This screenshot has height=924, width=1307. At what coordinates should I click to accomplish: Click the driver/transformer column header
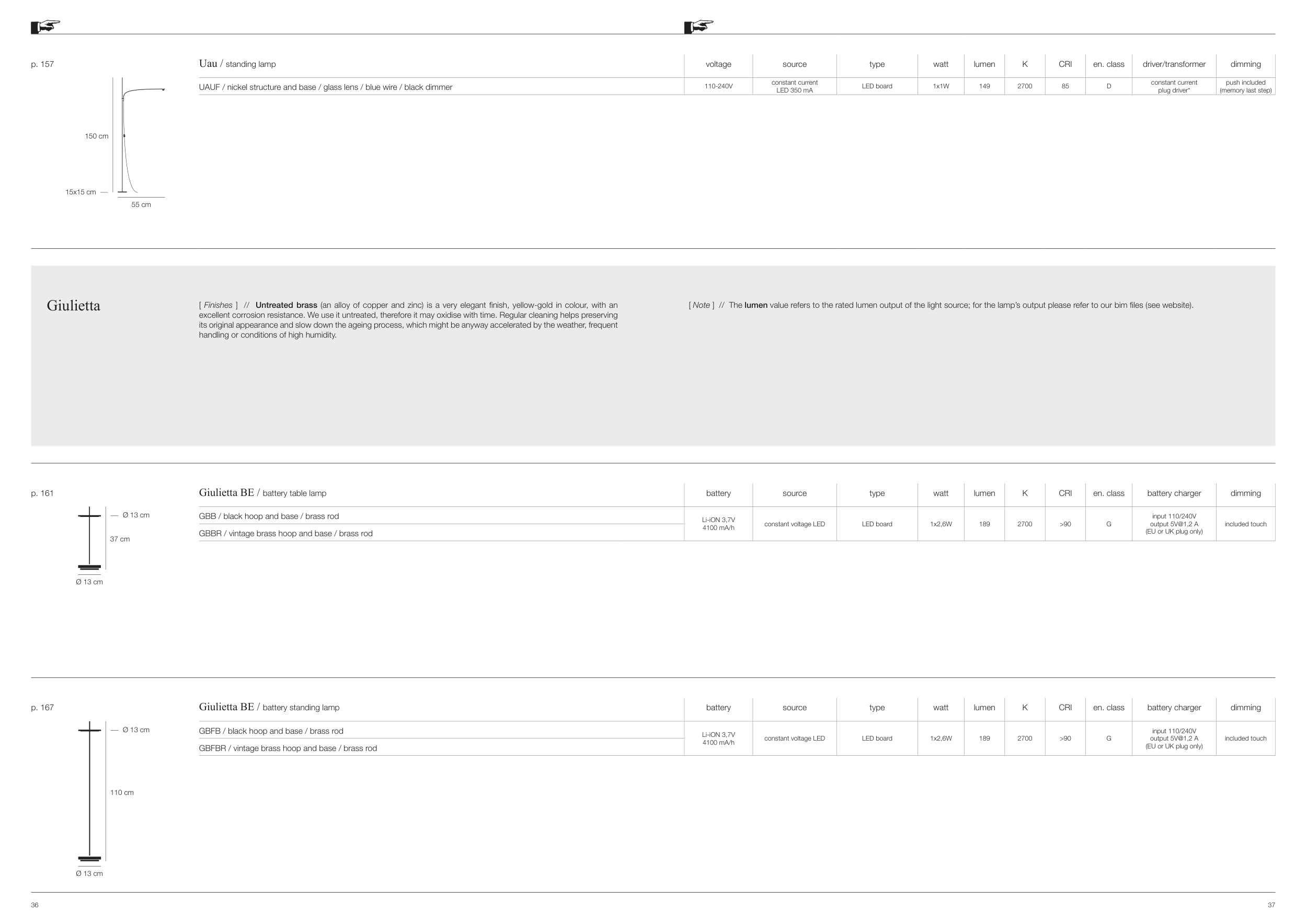pos(1173,64)
